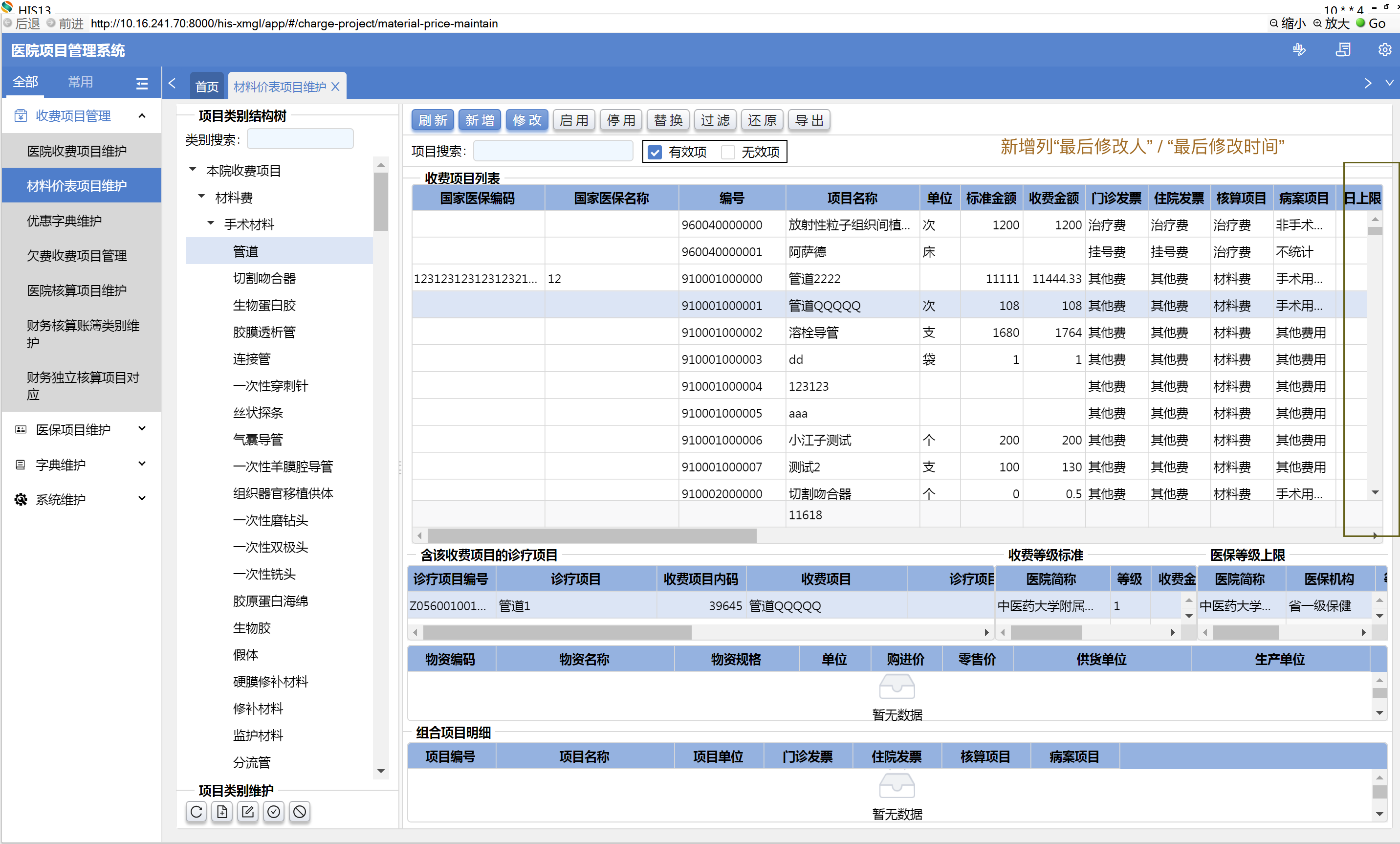
Task: Uncheck the 有效项 checkbox
Action: tap(655, 152)
